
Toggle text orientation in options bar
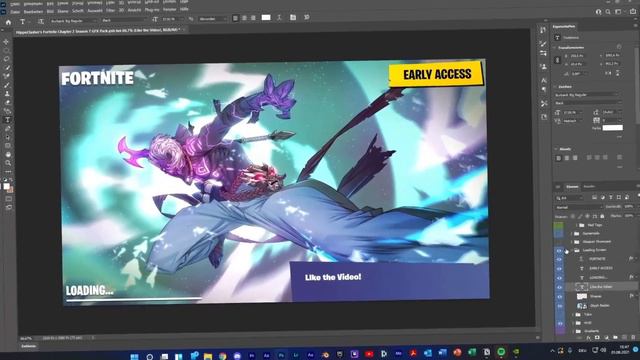point(40,21)
